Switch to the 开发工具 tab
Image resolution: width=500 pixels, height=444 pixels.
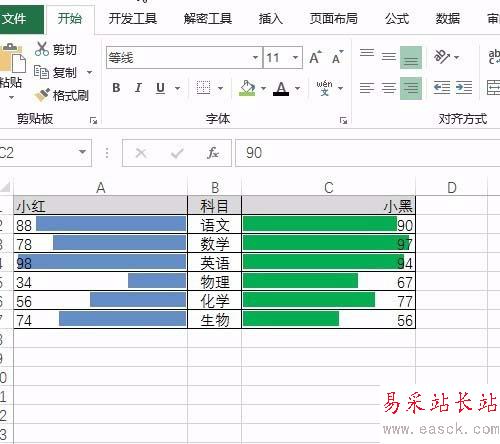[133, 19]
